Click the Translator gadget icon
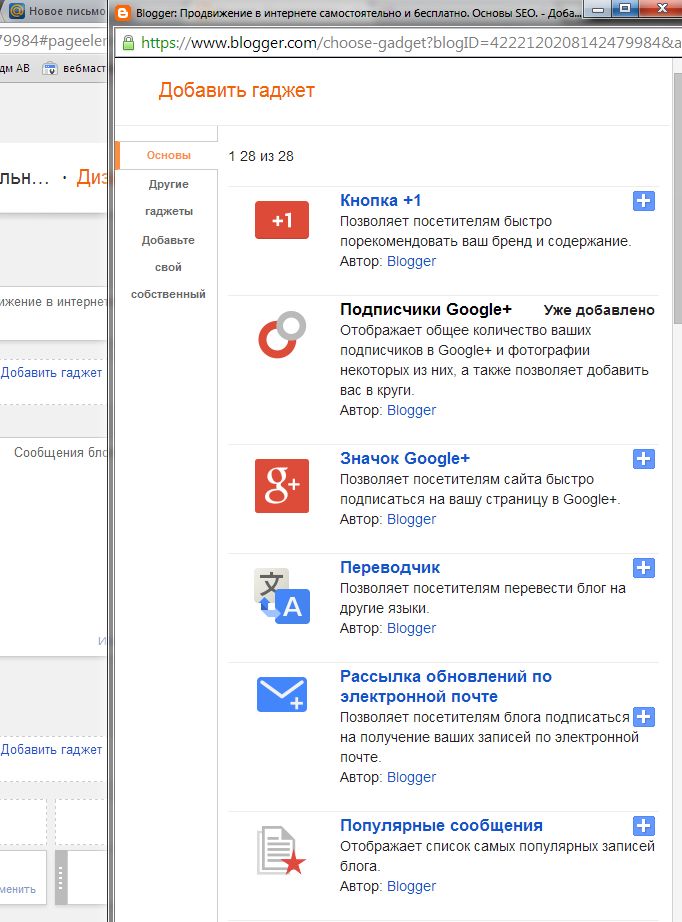Image resolution: width=682 pixels, height=922 pixels. pyautogui.click(x=281, y=596)
